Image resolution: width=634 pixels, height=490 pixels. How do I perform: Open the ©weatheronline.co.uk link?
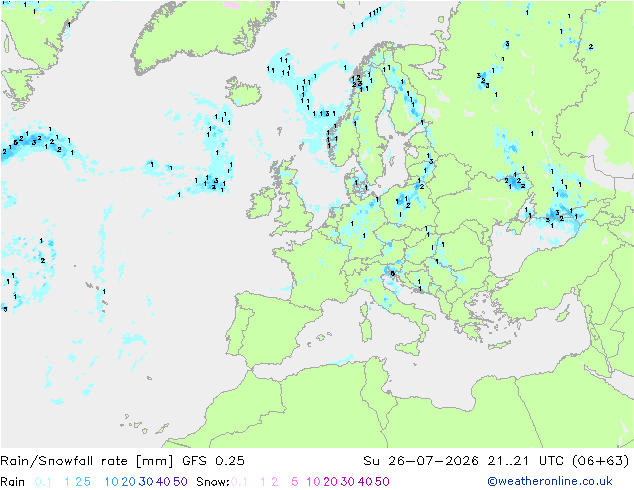[550, 481]
